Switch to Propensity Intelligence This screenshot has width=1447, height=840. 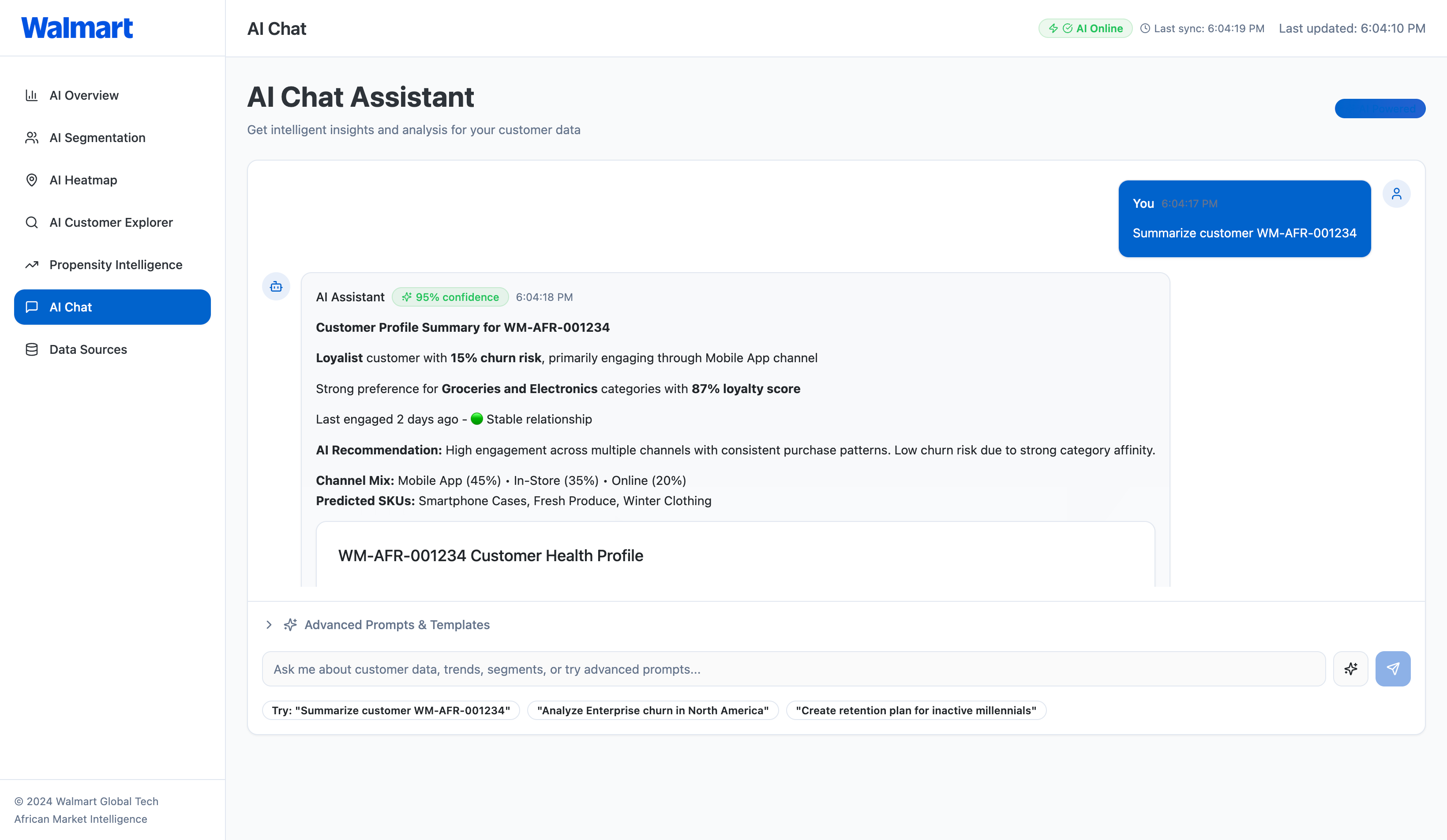coord(112,265)
